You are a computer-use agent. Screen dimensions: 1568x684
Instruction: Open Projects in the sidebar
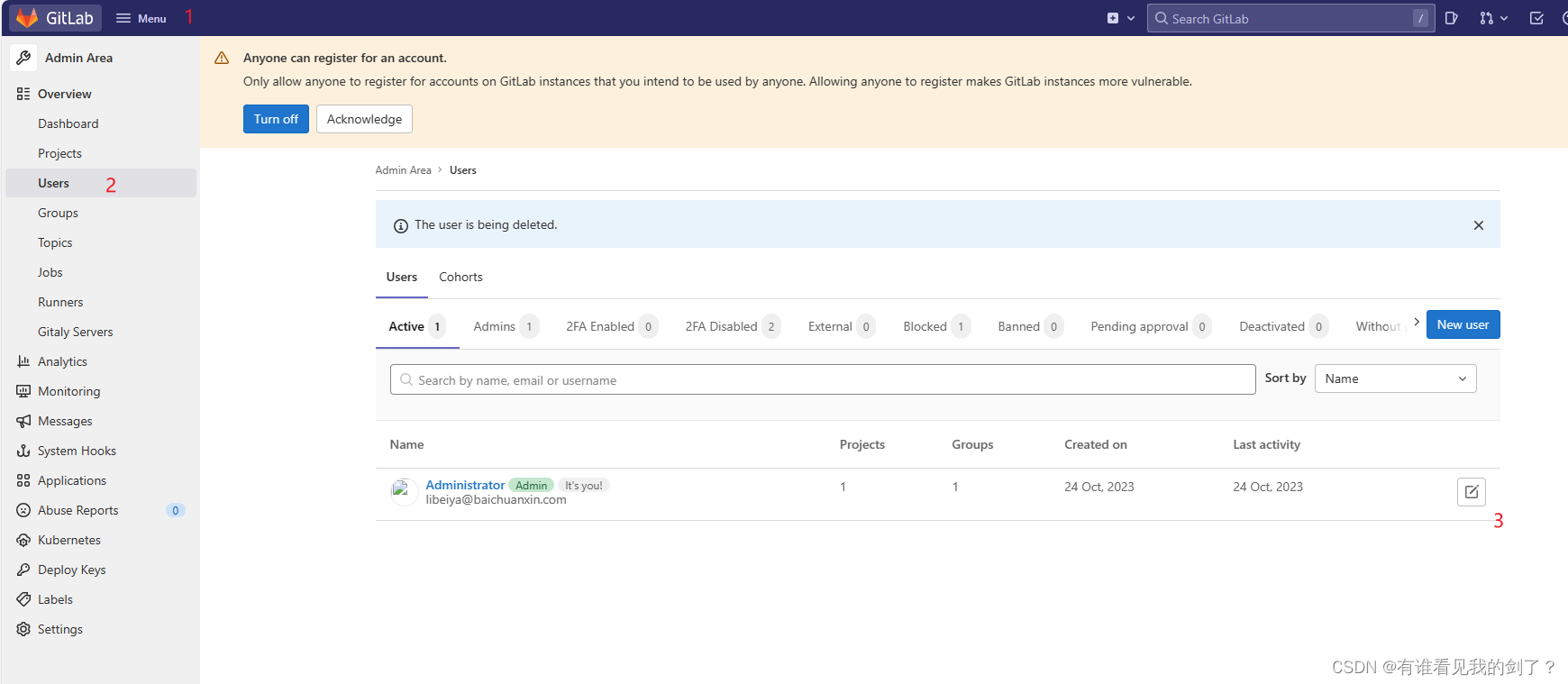[59, 153]
